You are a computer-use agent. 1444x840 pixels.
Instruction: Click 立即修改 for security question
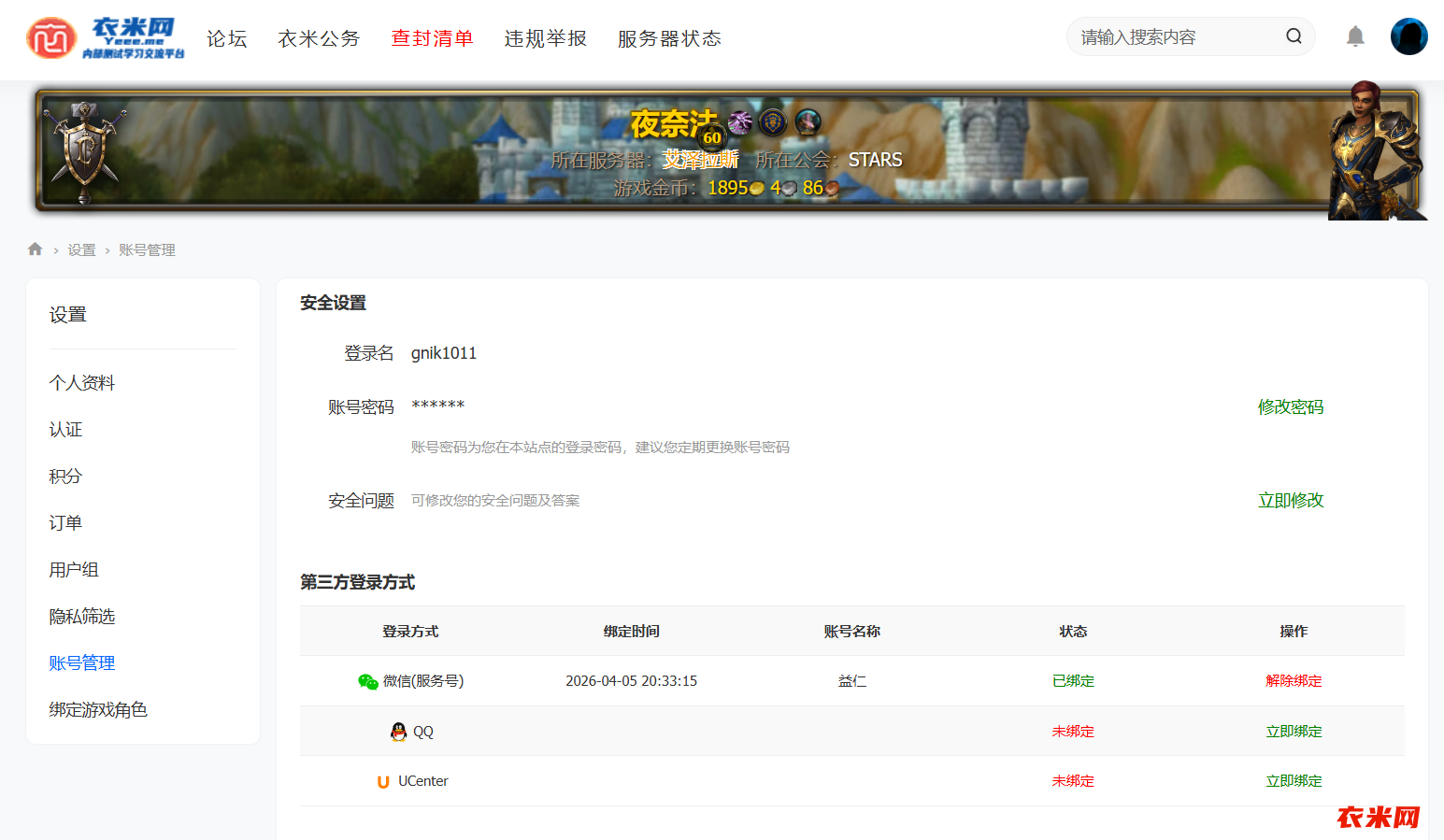[x=1291, y=501]
